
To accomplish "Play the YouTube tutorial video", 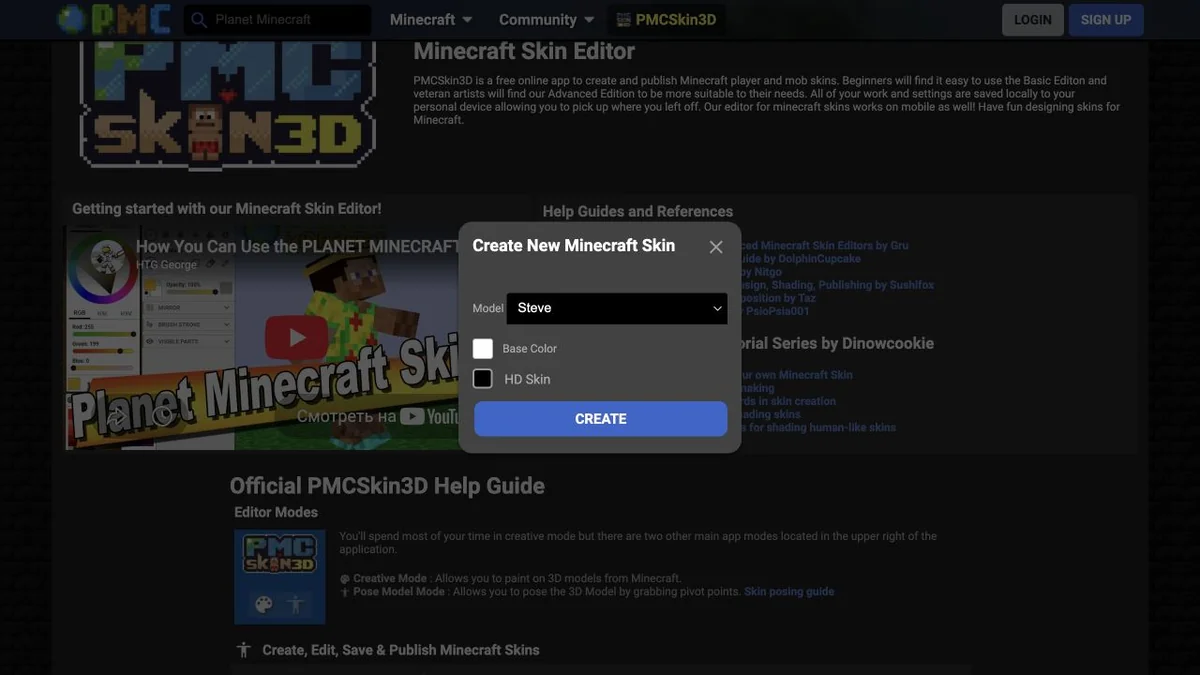I will click(297, 338).
